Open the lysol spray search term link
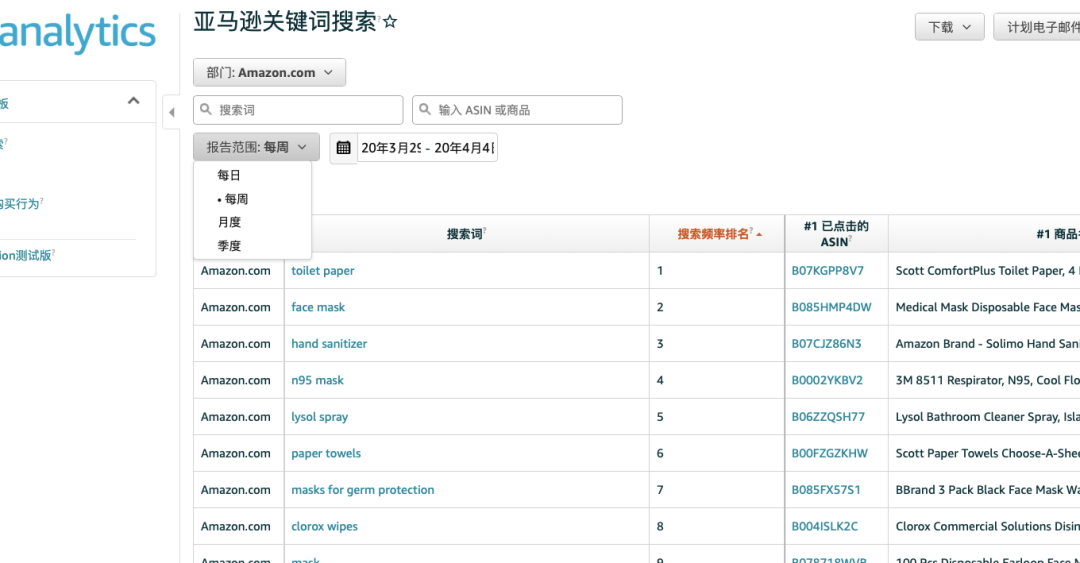 320,417
